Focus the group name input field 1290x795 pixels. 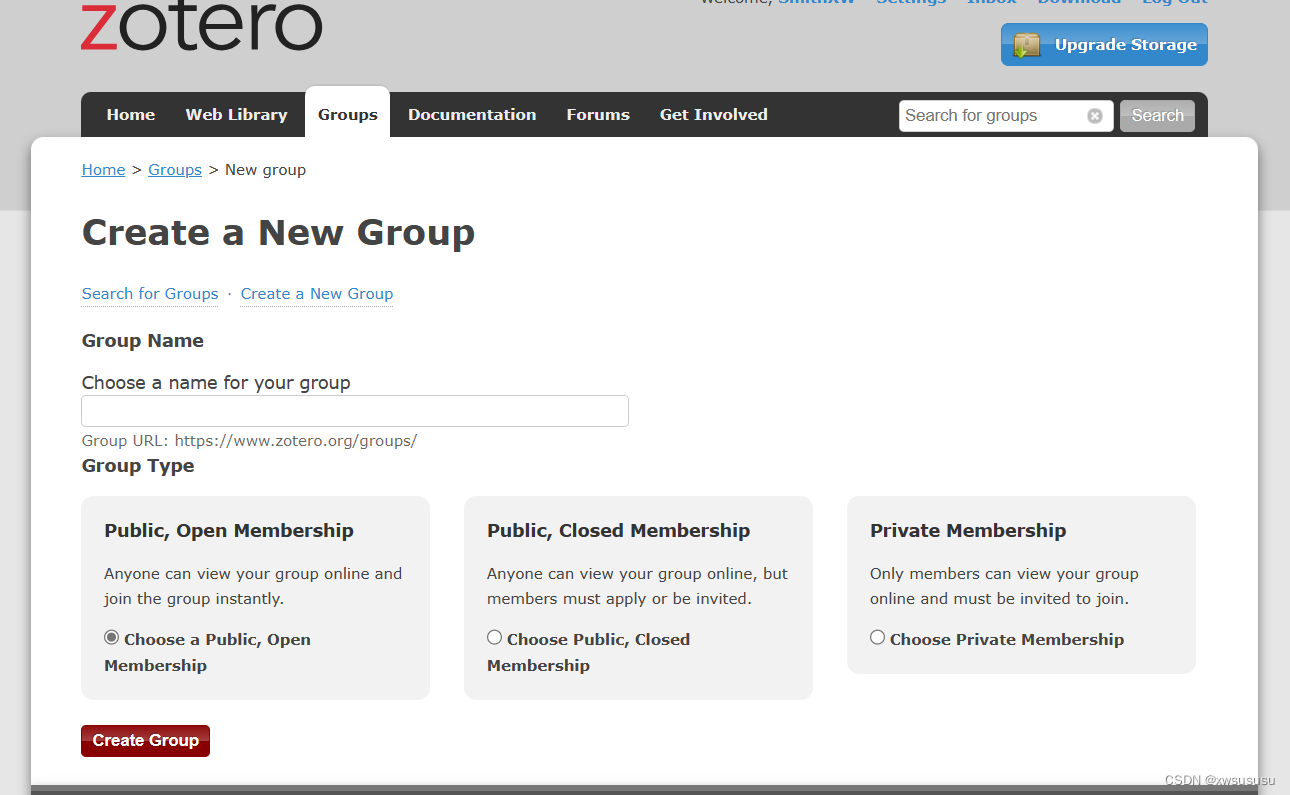(x=355, y=411)
